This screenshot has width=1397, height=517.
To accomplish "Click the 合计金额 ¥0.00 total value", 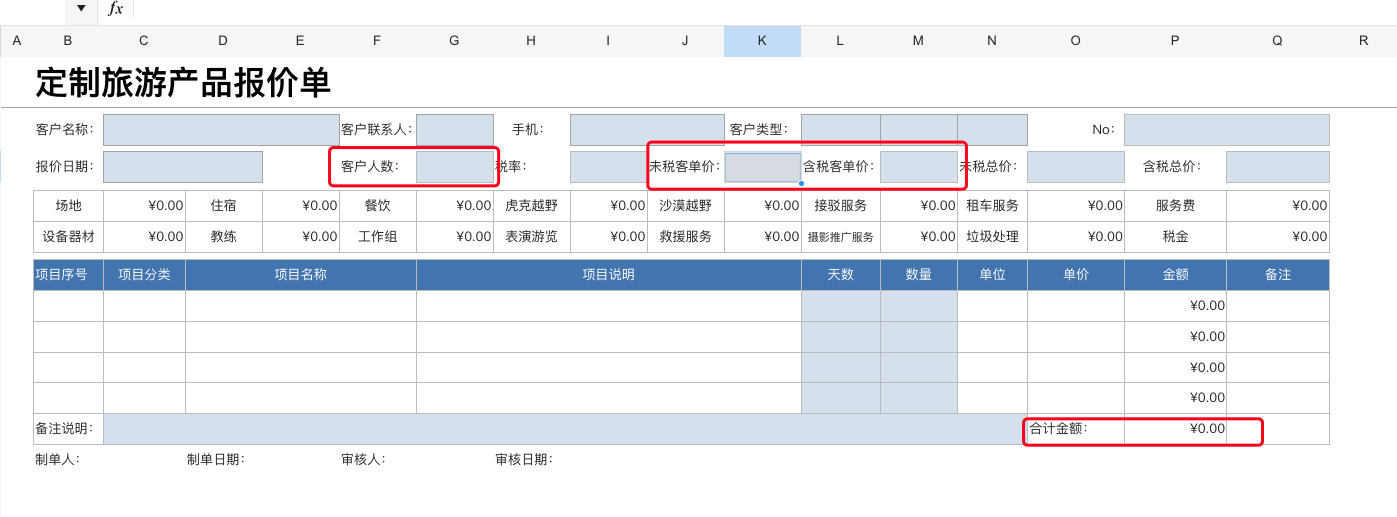I will 1175,429.
